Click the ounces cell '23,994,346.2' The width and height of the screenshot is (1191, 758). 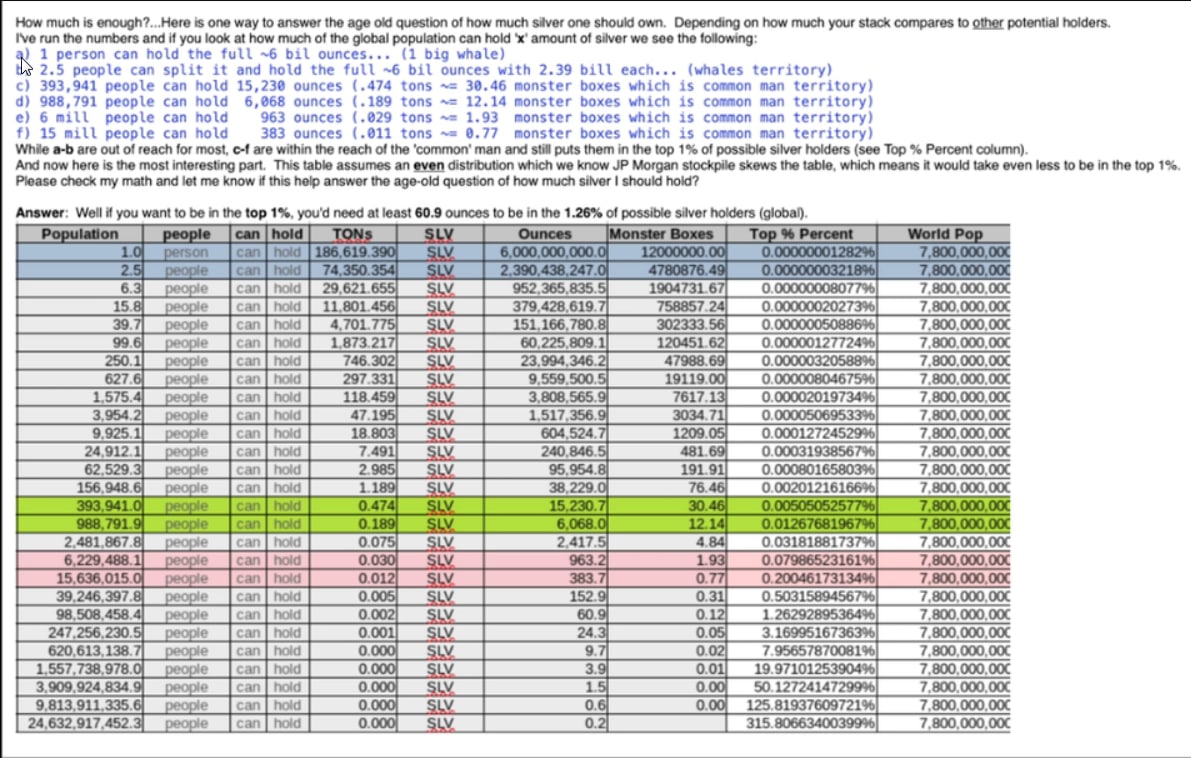[x=545, y=361]
